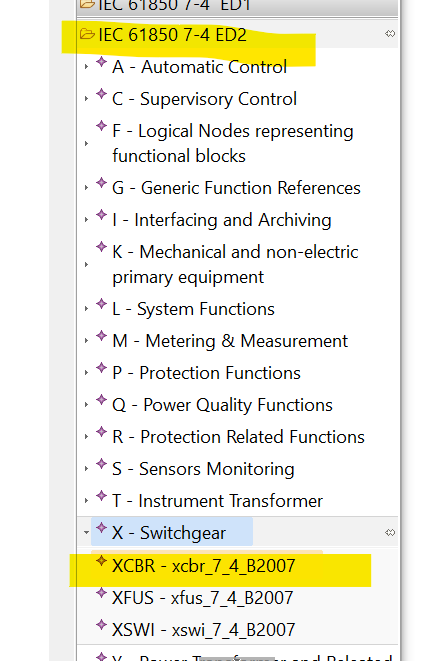The width and height of the screenshot is (436, 661).
Task: Click the star icon next to Automatic Control
Action: [101, 62]
